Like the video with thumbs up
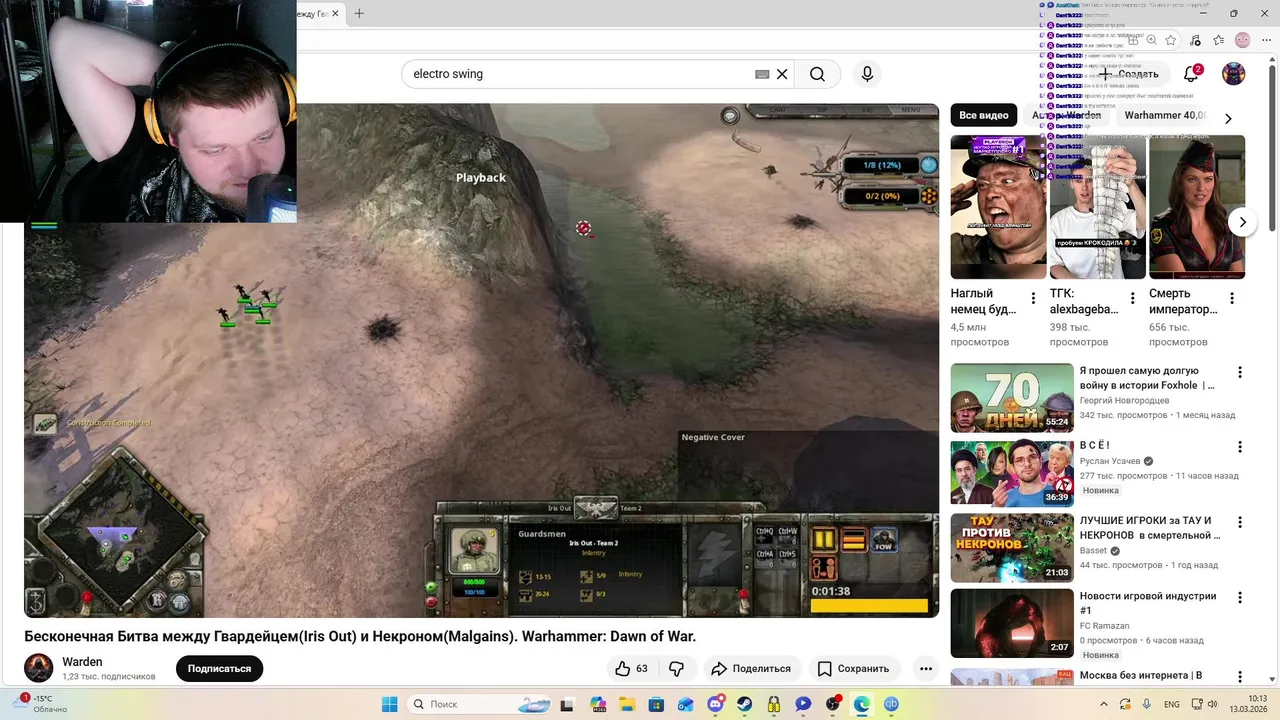Image resolution: width=1280 pixels, height=720 pixels. coord(632,668)
